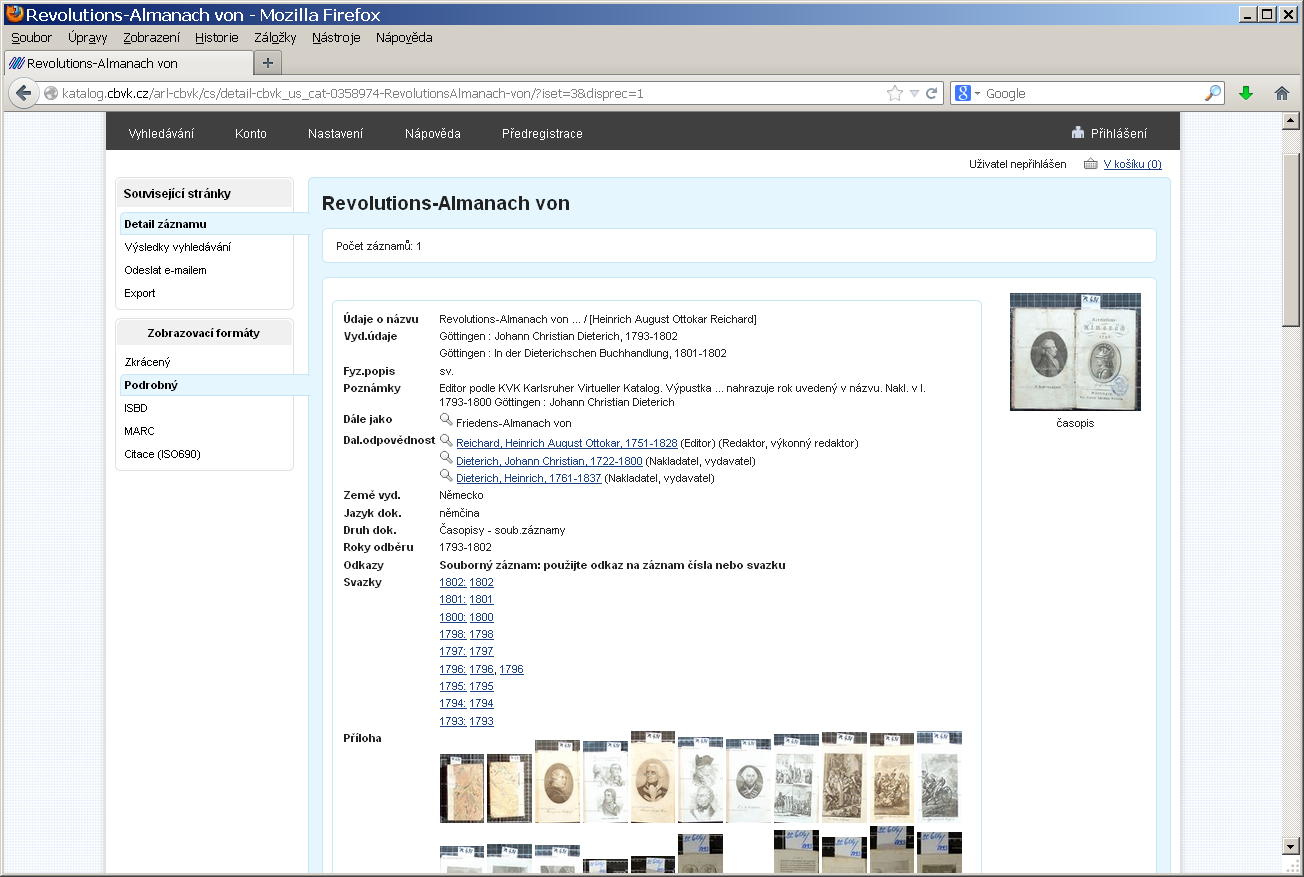The height and width of the screenshot is (877, 1304).
Task: Open volume link 1795:
Action: point(453,687)
